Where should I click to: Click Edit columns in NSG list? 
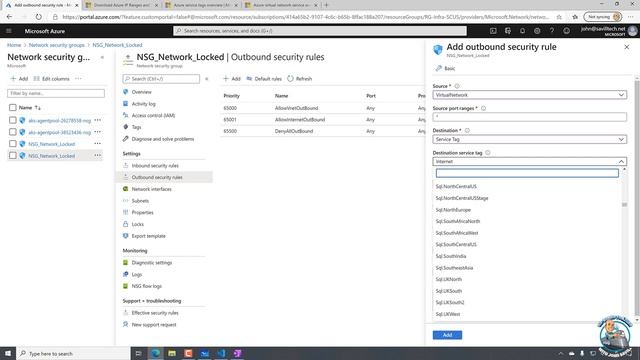click(51, 79)
